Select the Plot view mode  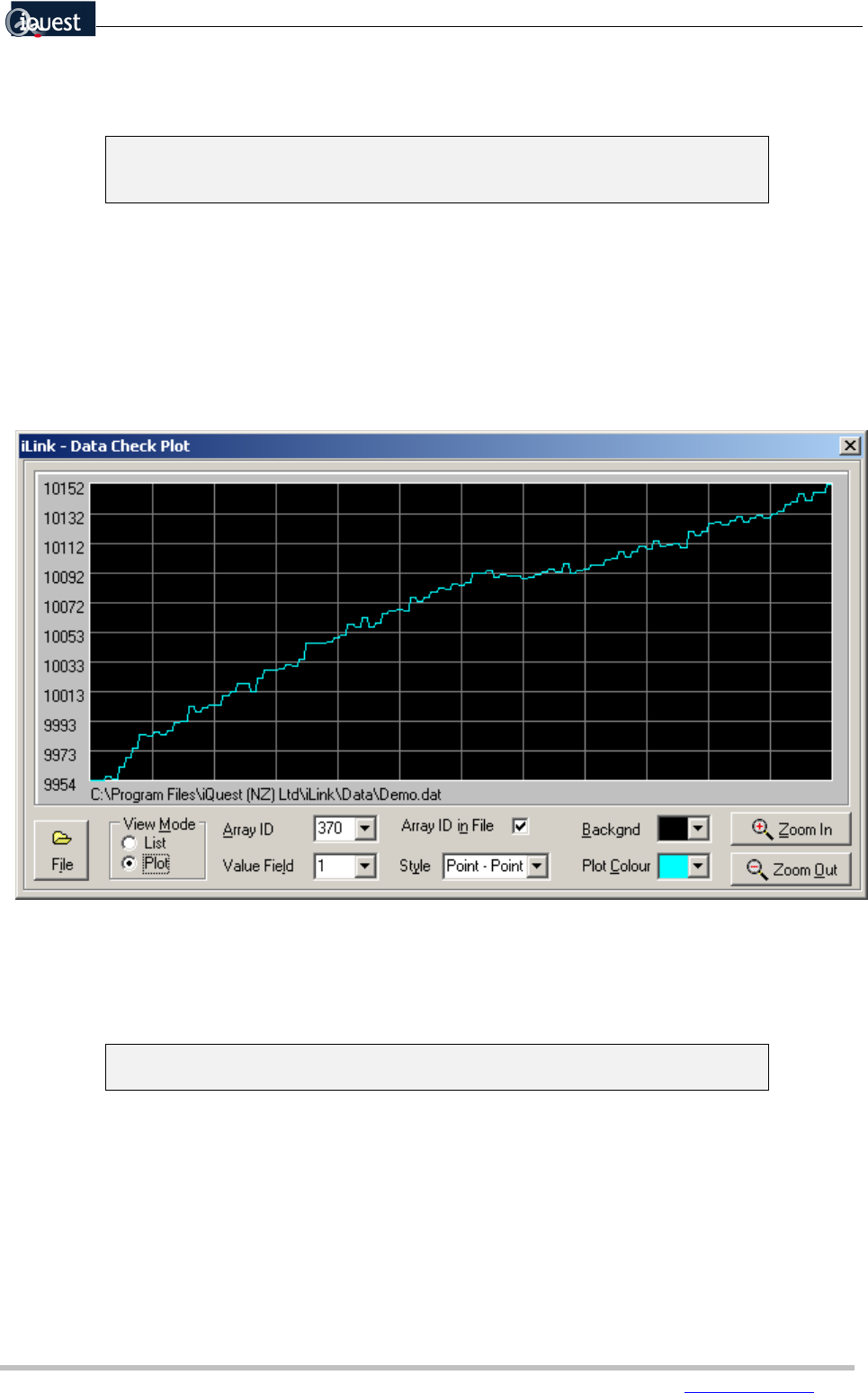pyautogui.click(x=130, y=863)
